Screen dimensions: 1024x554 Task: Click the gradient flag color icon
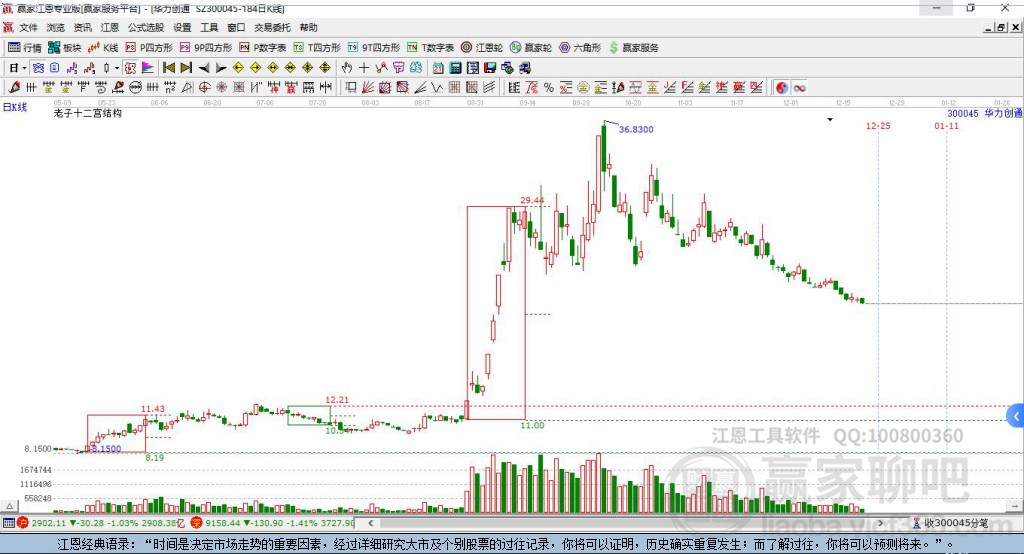[148, 68]
